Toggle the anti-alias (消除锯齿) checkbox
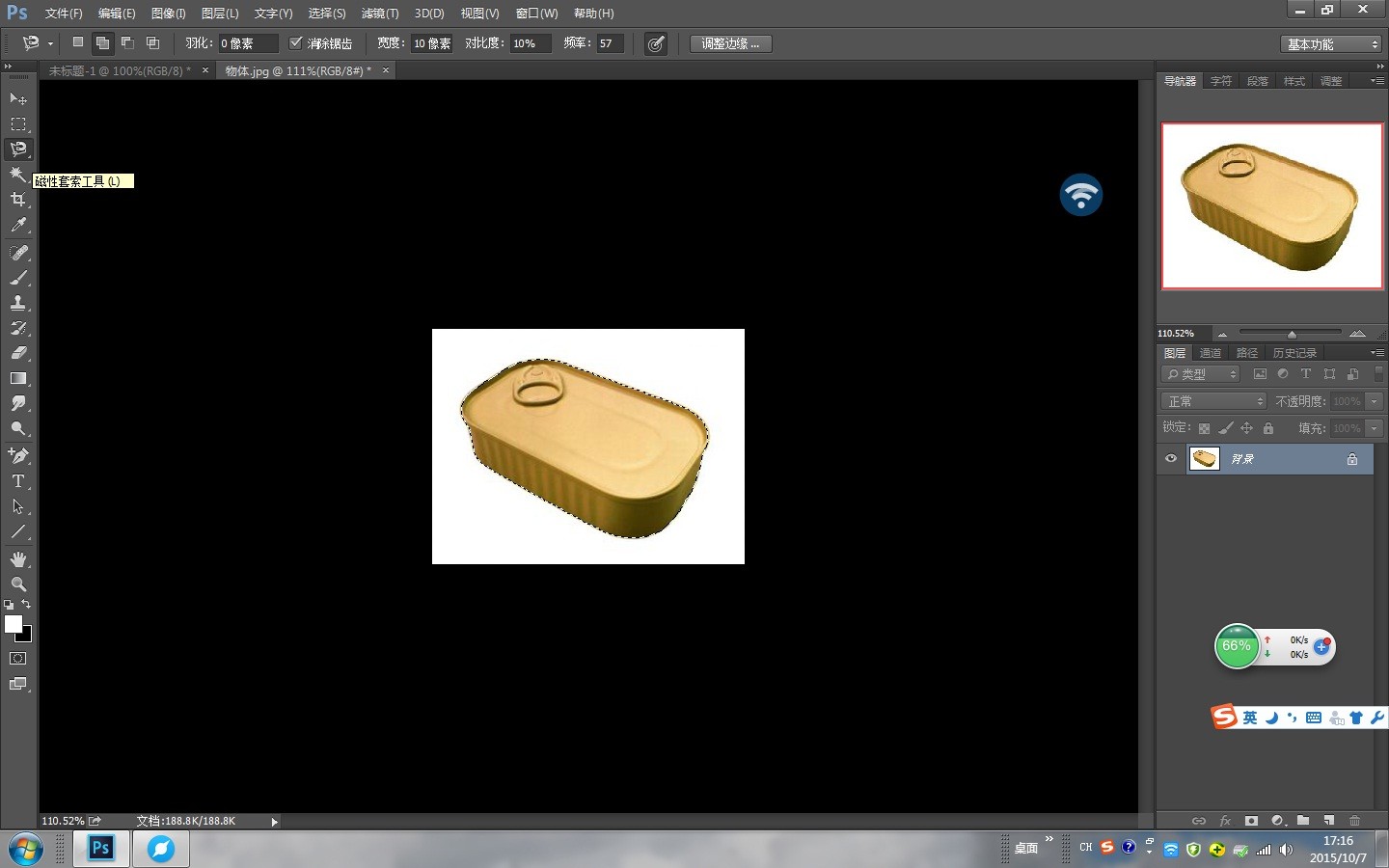This screenshot has width=1389, height=868. pos(296,42)
